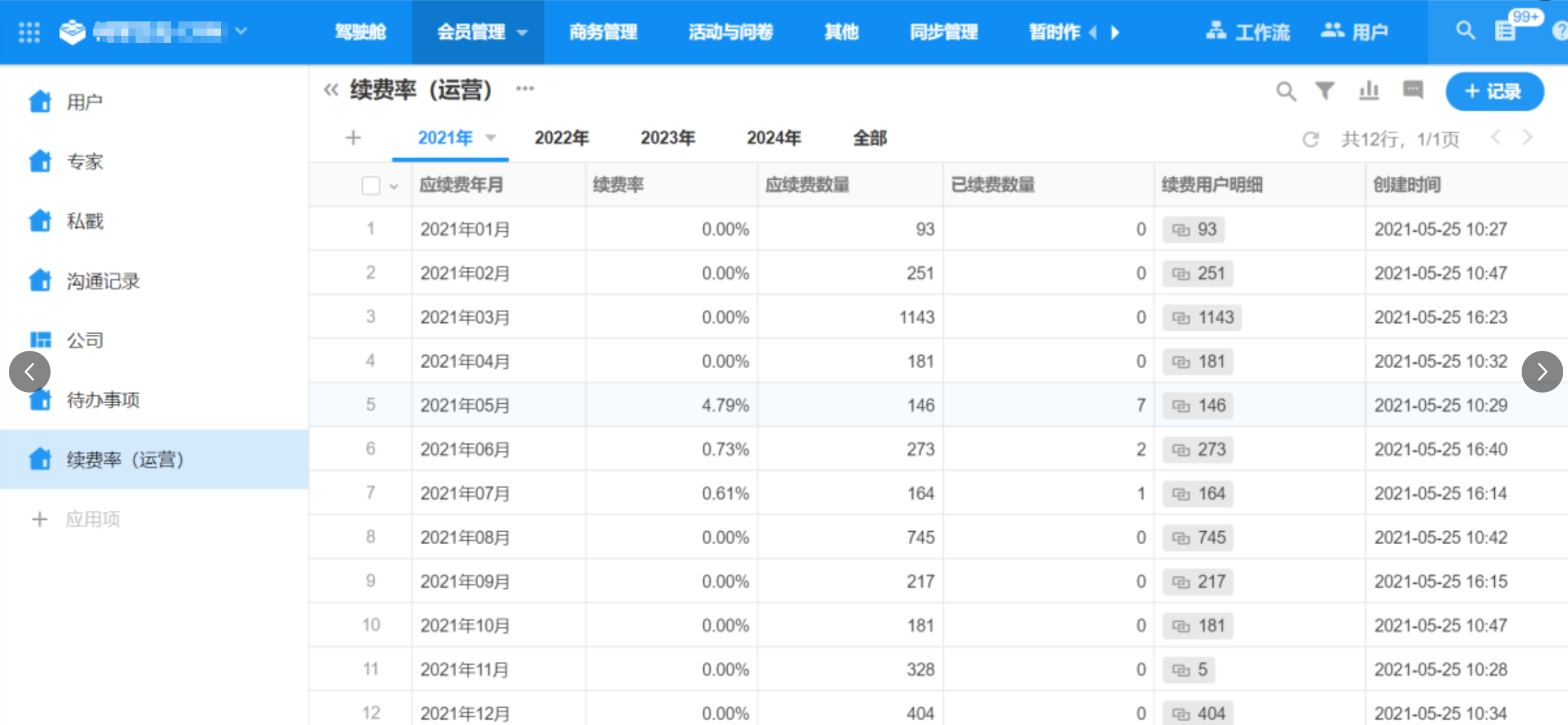Screen dimensions: 1568x725
Task: Open the 其他 section
Action: [841, 32]
